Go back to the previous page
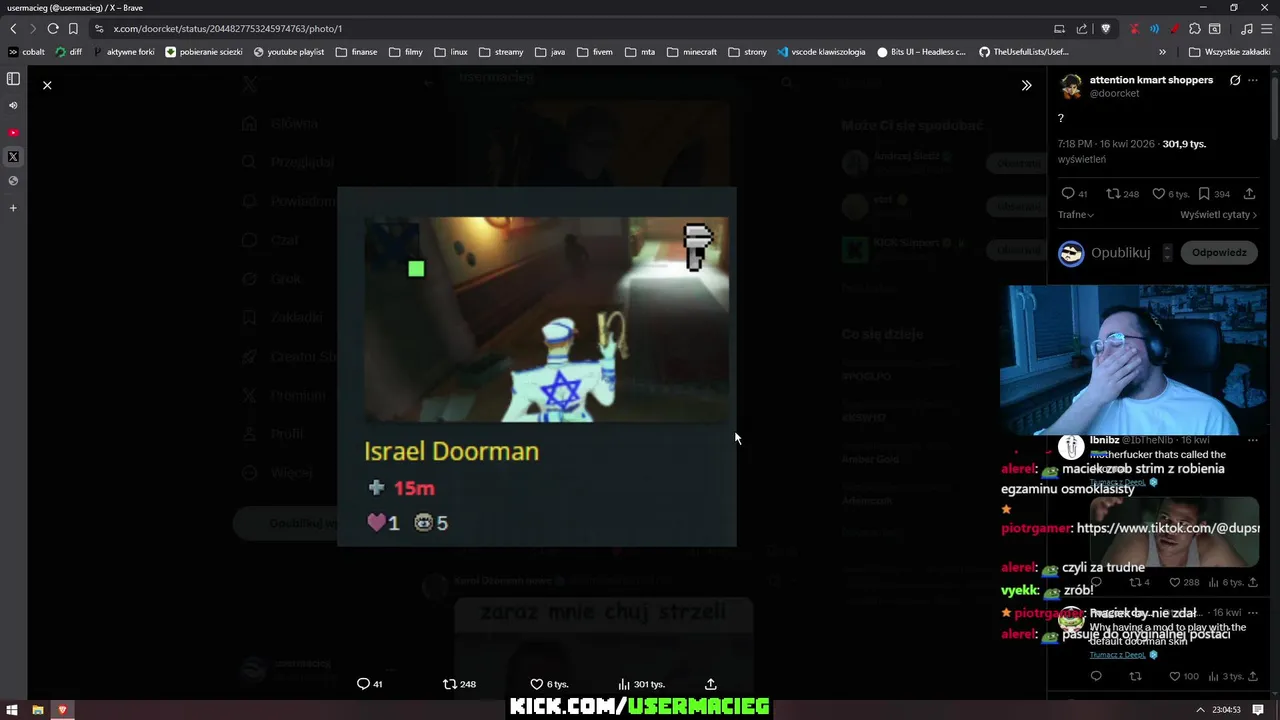The image size is (1280, 720). tap(13, 29)
